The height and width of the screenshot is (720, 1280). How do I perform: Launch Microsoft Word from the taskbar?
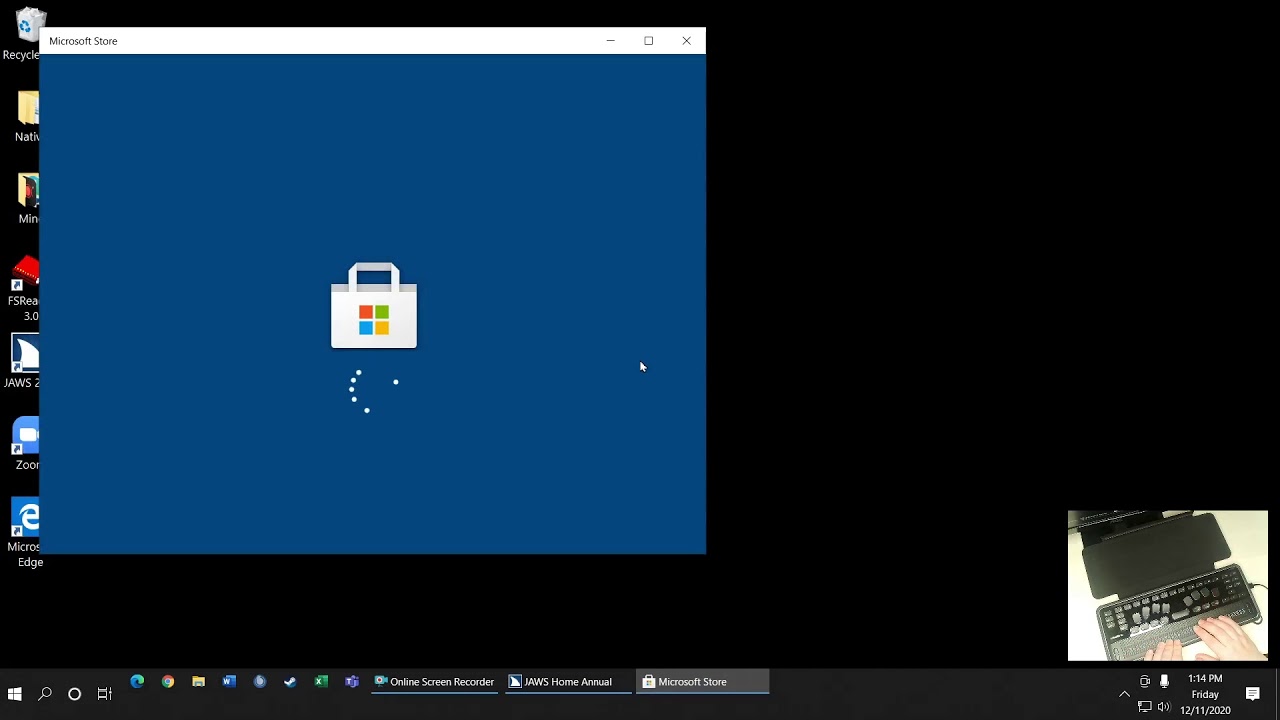[x=229, y=682]
